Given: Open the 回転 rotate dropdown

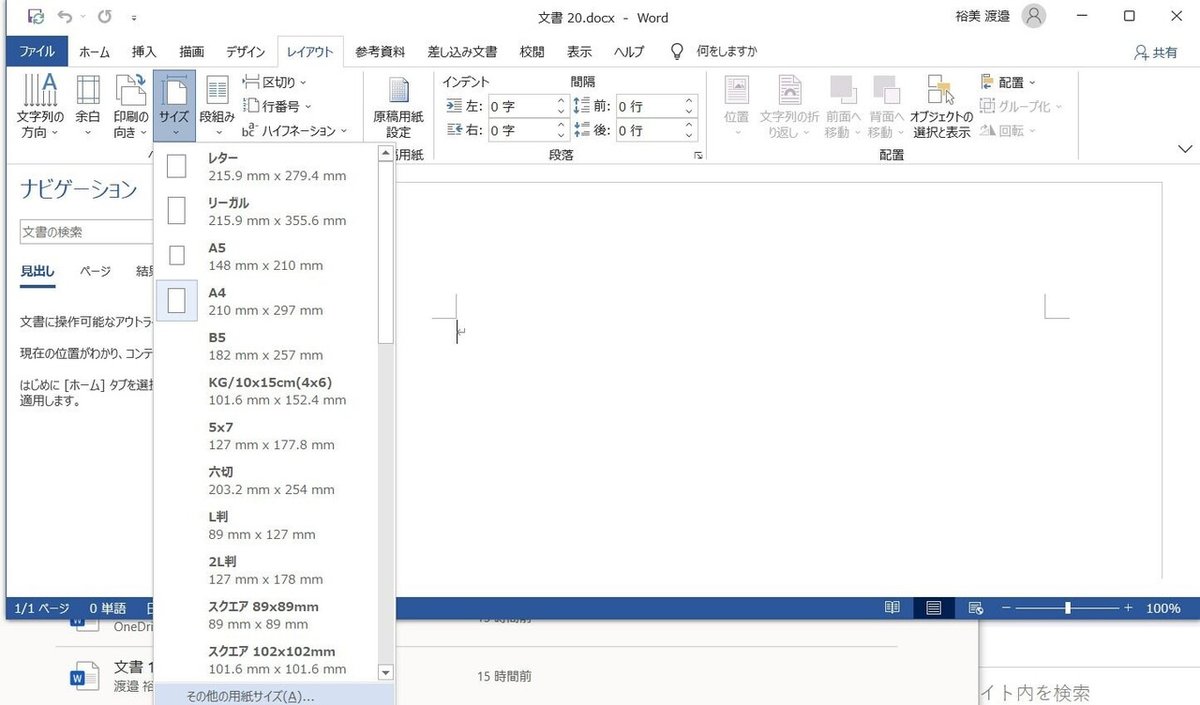Looking at the screenshot, I should coord(1009,130).
